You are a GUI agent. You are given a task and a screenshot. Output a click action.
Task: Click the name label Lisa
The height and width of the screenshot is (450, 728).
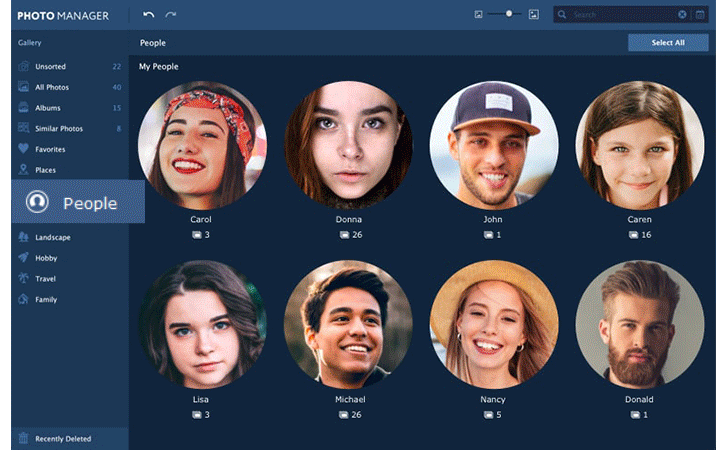[x=201, y=399]
